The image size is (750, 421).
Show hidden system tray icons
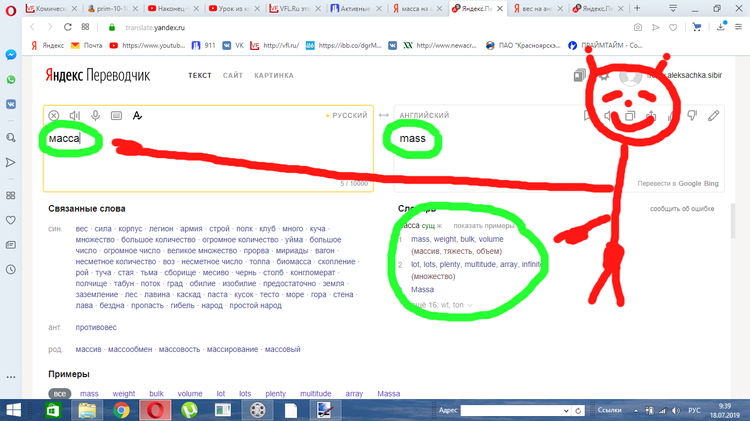tap(636, 410)
